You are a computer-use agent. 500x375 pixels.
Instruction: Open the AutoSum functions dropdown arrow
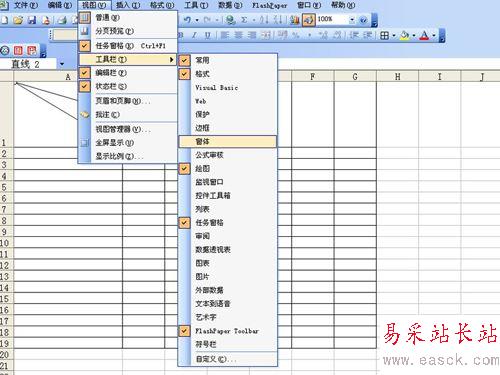click(x=254, y=20)
